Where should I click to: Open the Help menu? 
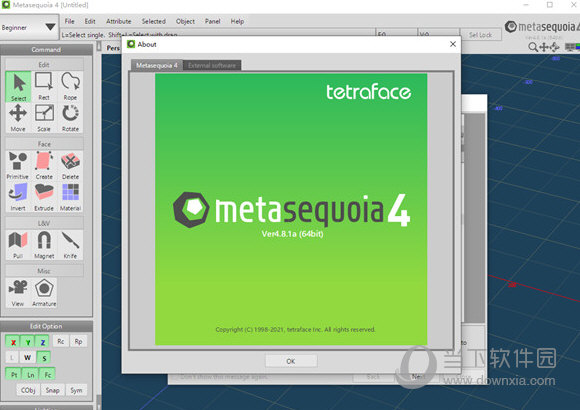[237, 21]
